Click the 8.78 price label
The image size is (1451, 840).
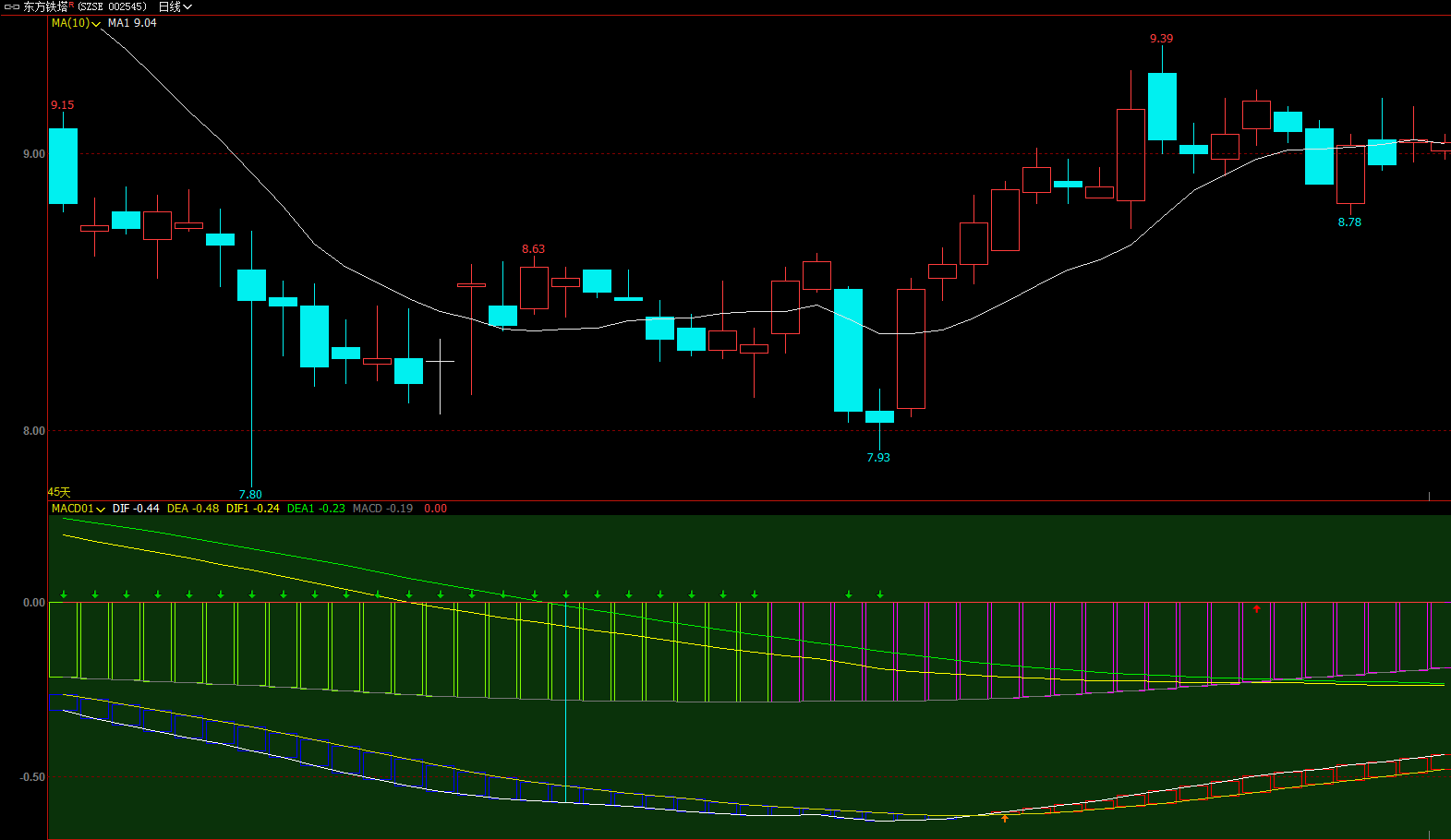[x=1349, y=222]
